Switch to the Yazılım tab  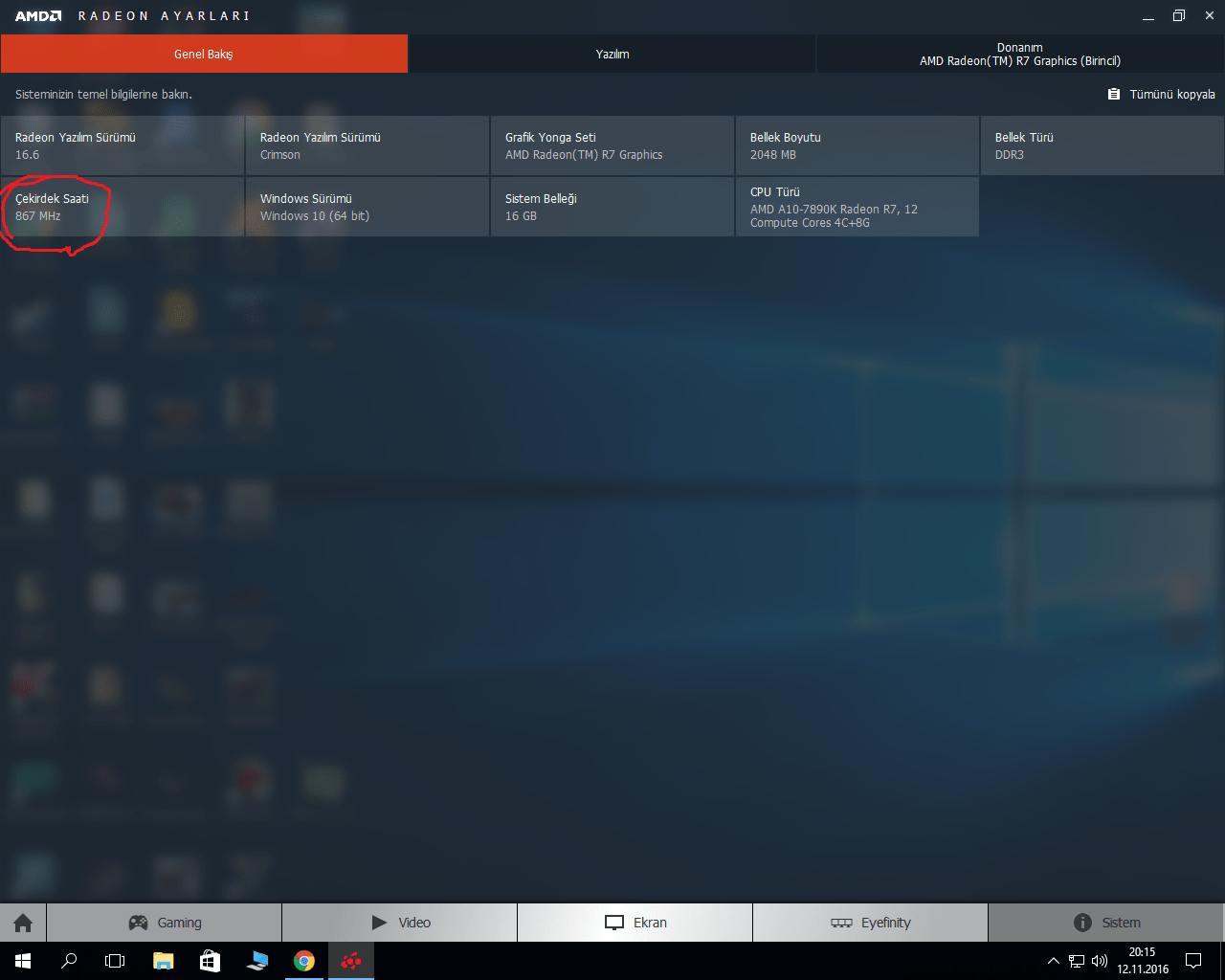pos(612,54)
